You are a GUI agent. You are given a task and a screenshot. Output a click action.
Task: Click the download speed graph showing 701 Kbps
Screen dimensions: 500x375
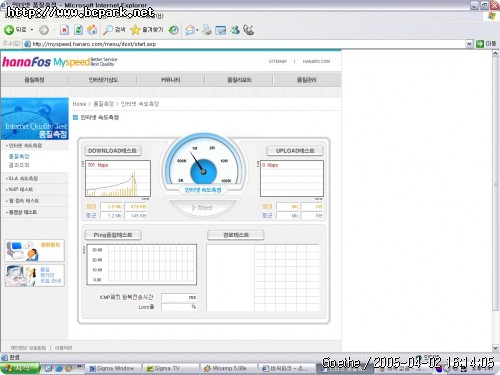118,179
